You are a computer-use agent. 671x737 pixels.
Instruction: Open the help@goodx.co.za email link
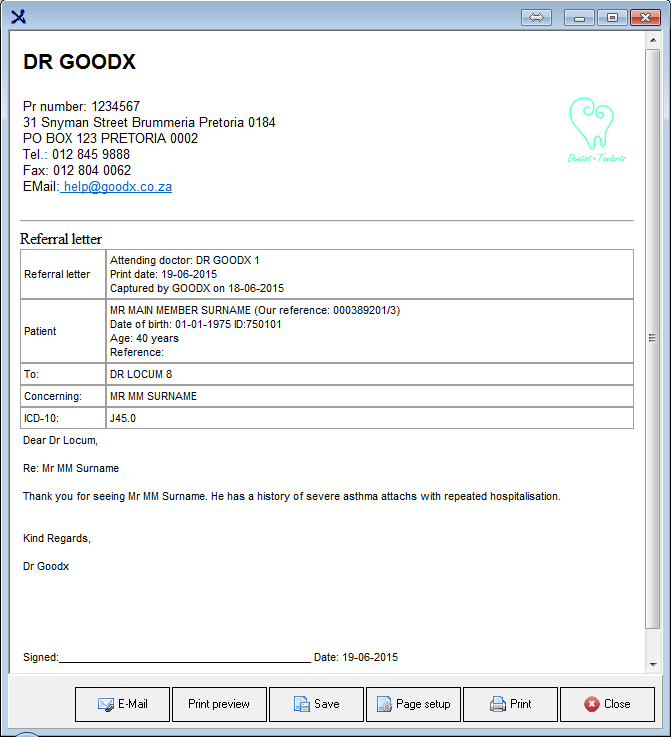[x=117, y=187]
